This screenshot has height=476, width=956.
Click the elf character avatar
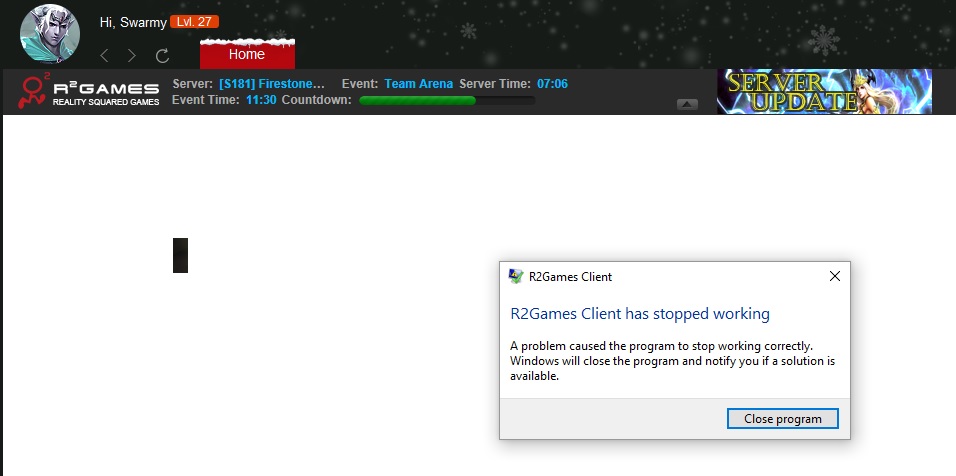click(x=49, y=34)
